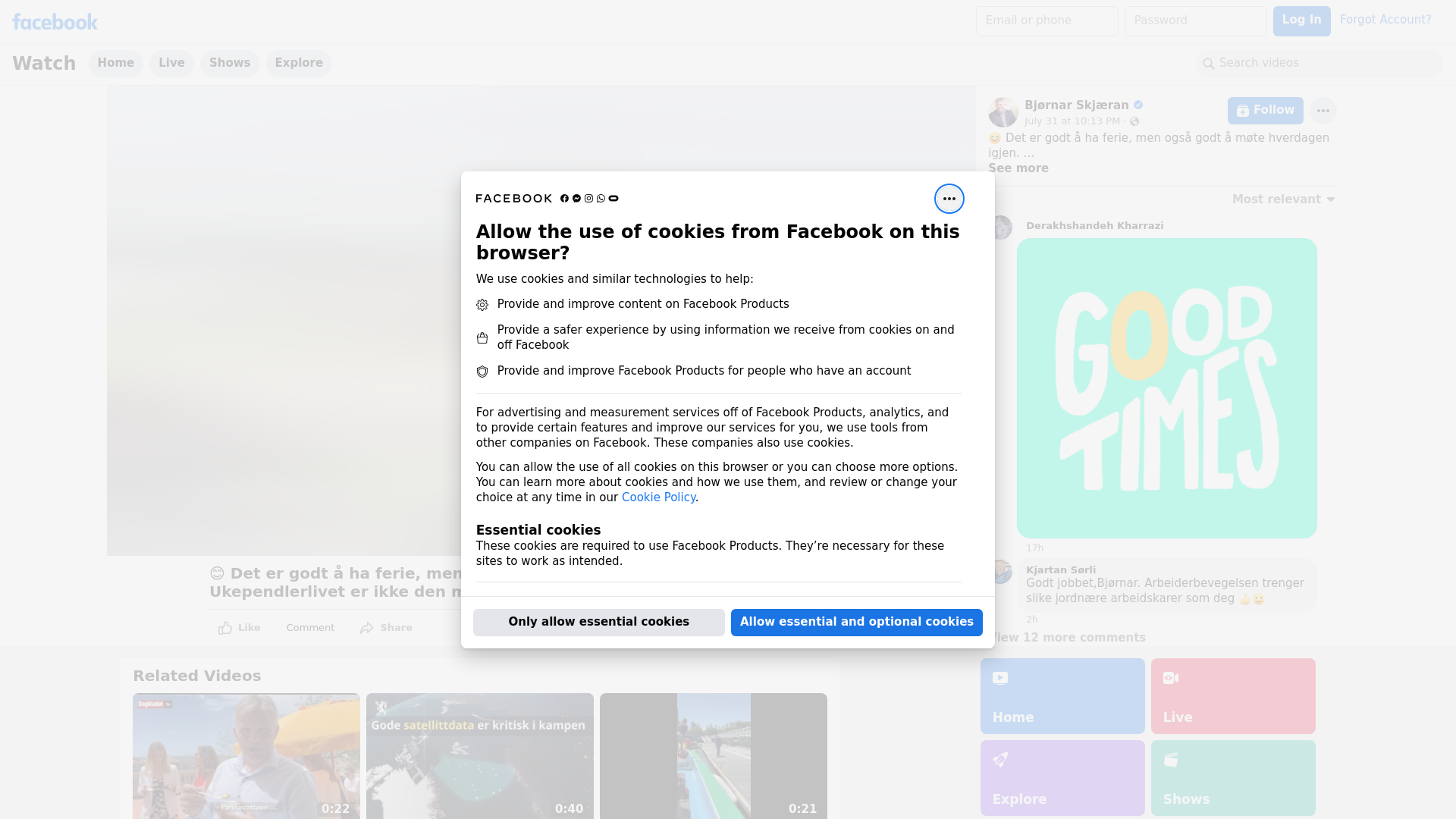Select the Shows tab in Watch navigation
Screen dimensions: 1456x819
pos(230,64)
